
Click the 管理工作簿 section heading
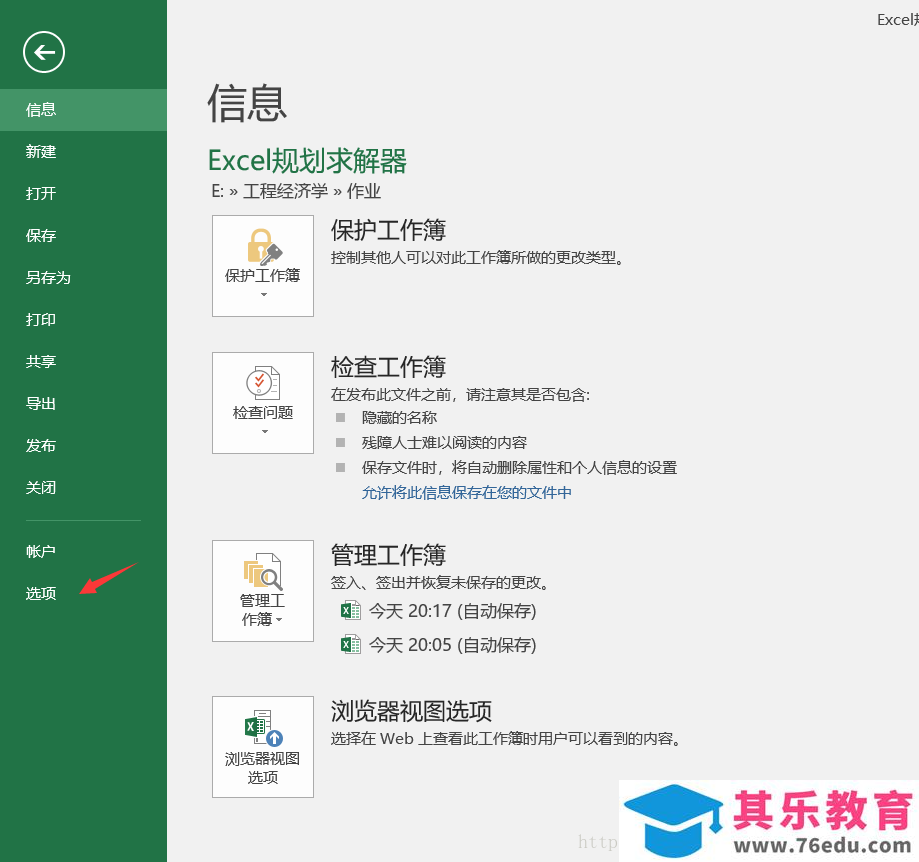(388, 555)
